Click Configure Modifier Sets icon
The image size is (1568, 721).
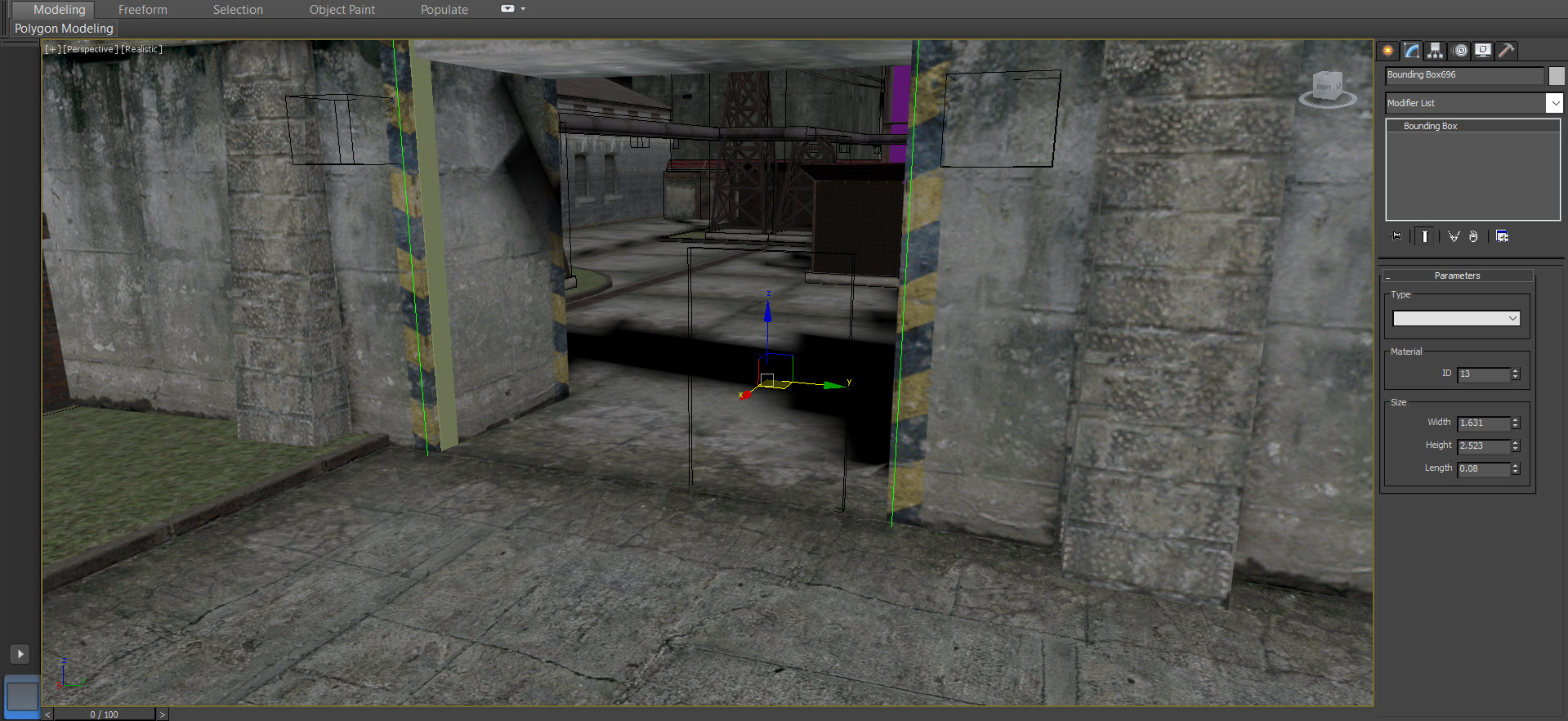click(x=1502, y=236)
